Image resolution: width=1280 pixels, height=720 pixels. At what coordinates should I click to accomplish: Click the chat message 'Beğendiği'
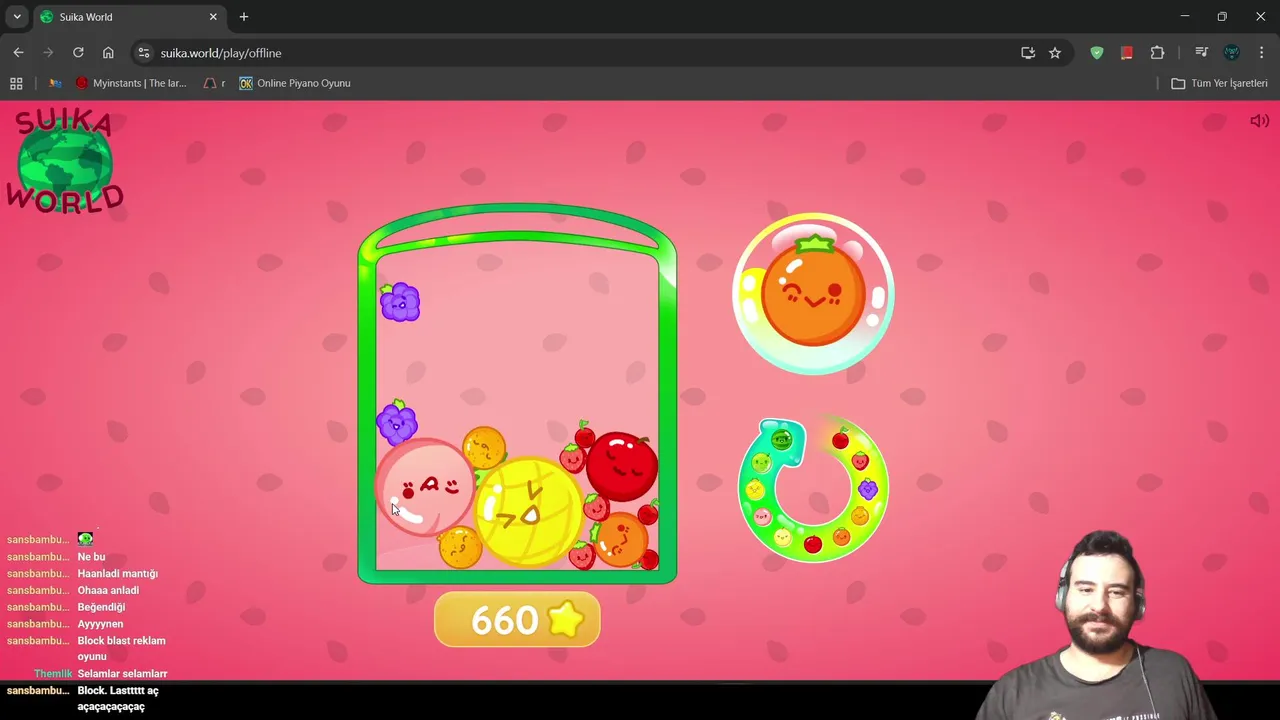[101, 607]
